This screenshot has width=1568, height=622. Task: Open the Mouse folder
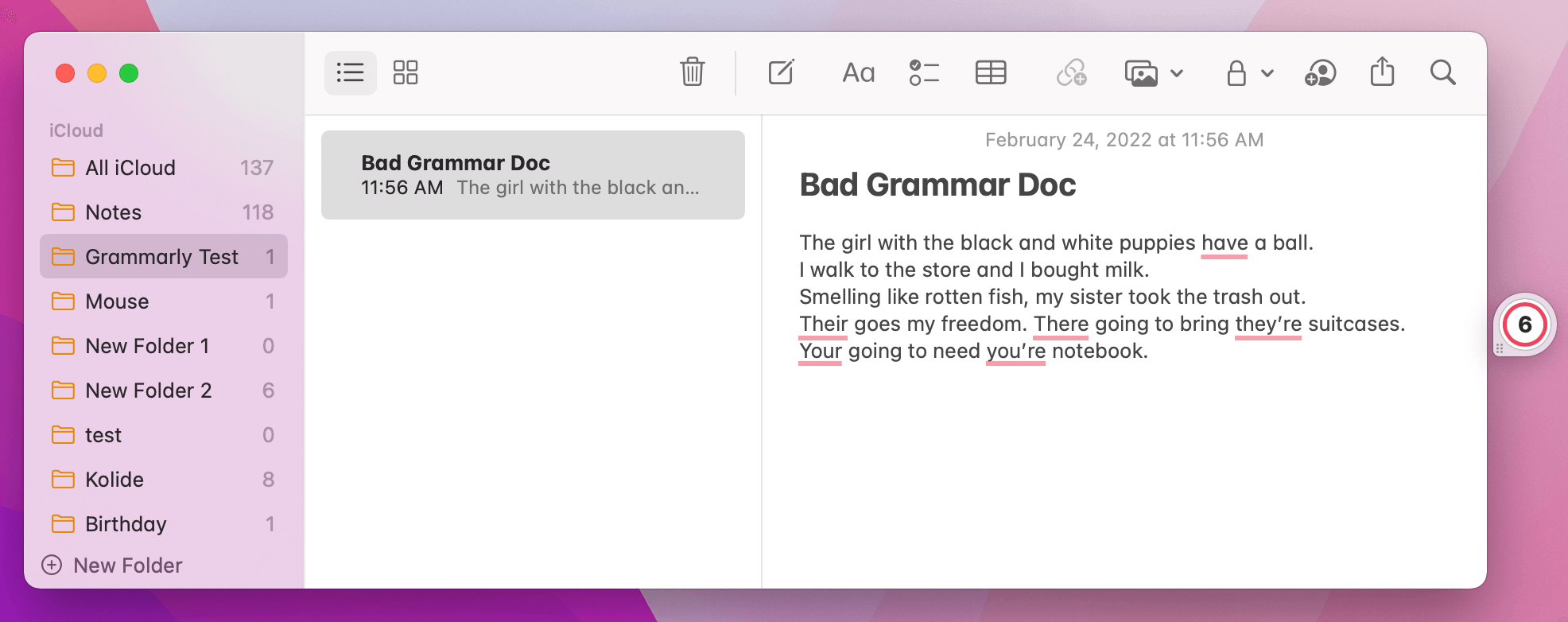coord(164,301)
